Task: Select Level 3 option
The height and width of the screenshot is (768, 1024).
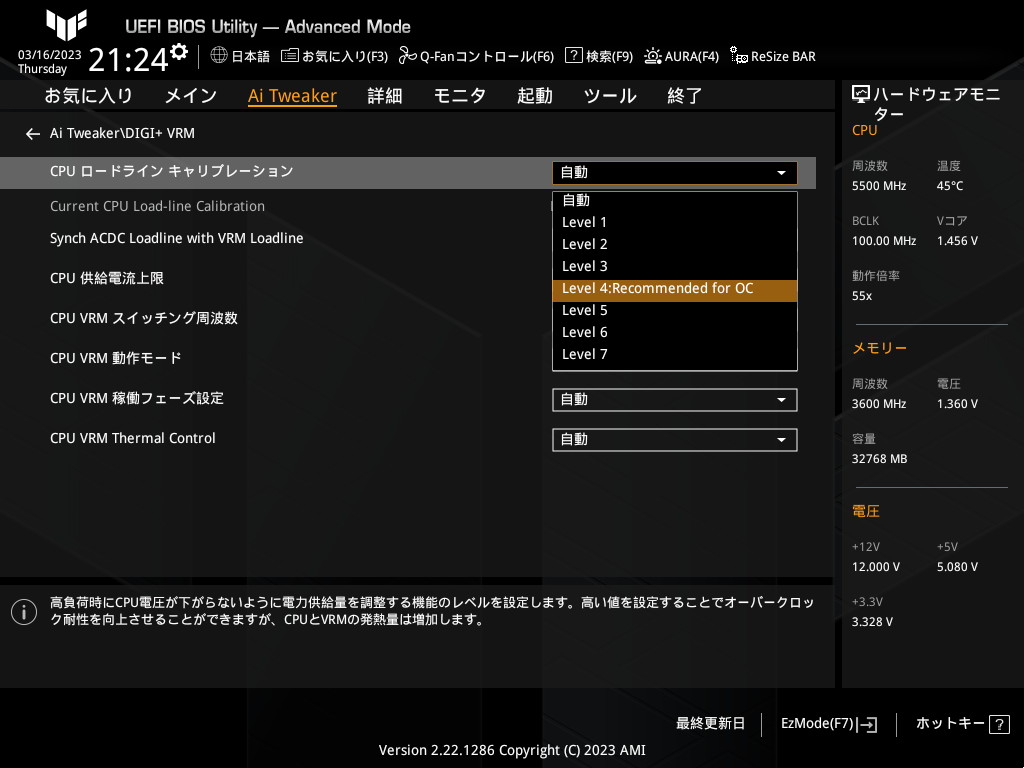Action: [675, 266]
